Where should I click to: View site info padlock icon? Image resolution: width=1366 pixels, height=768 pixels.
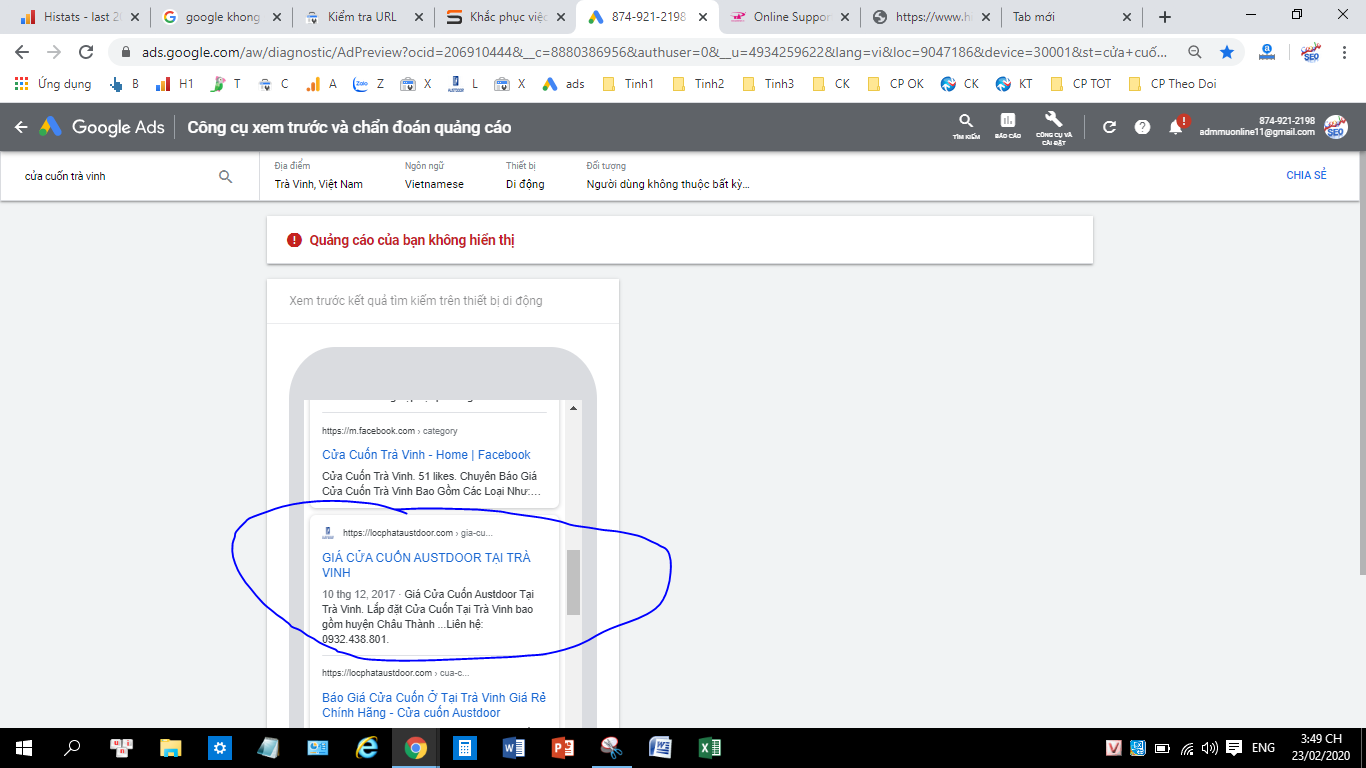(x=127, y=52)
